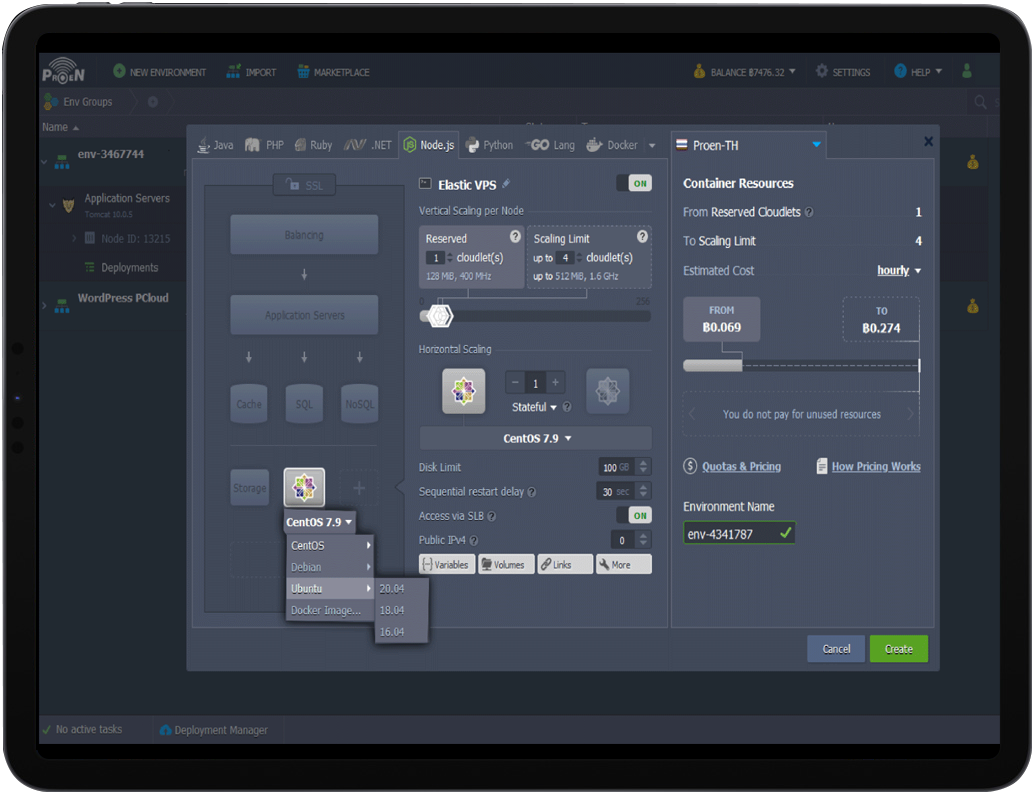Expand the WordPress PCloud environment
The width and height of the screenshot is (1034, 794).
click(x=44, y=305)
